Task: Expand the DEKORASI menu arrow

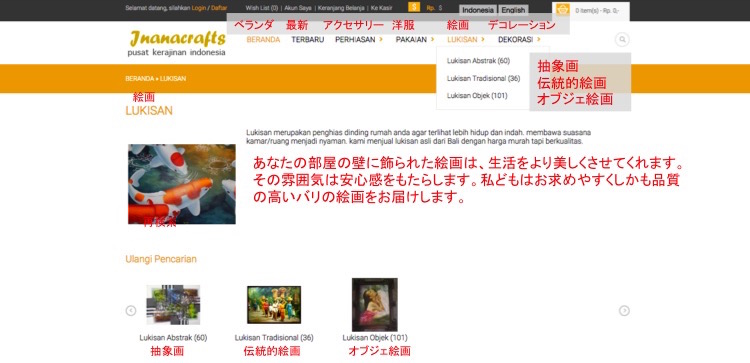Action: (539, 40)
